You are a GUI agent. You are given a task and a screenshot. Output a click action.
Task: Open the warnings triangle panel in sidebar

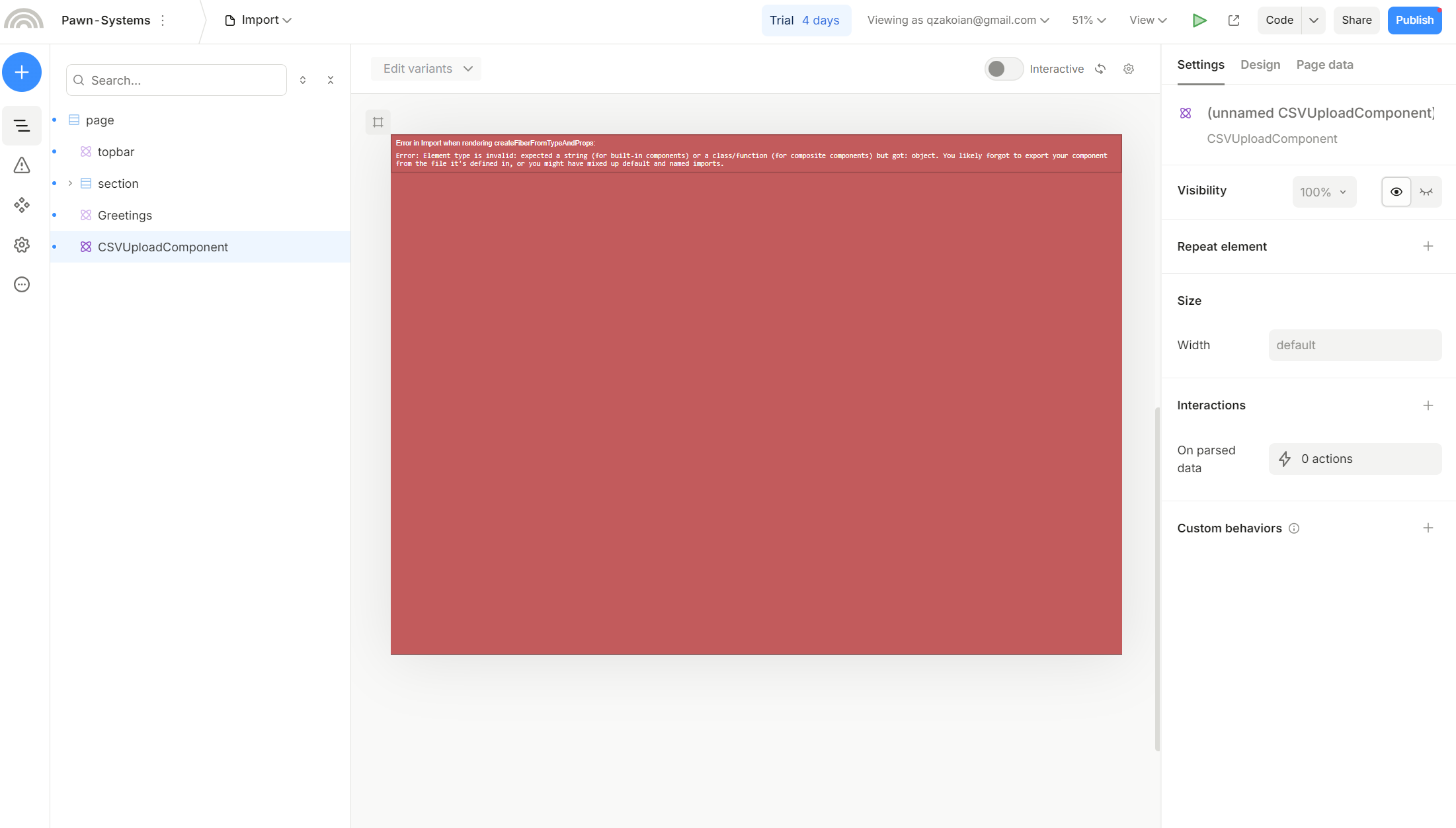pos(22,165)
